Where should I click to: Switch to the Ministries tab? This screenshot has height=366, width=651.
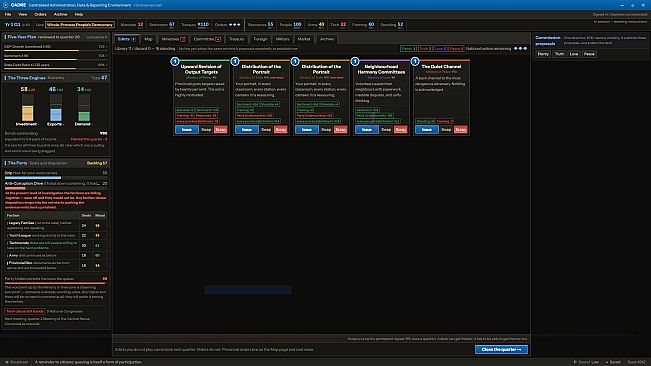(x=173, y=39)
